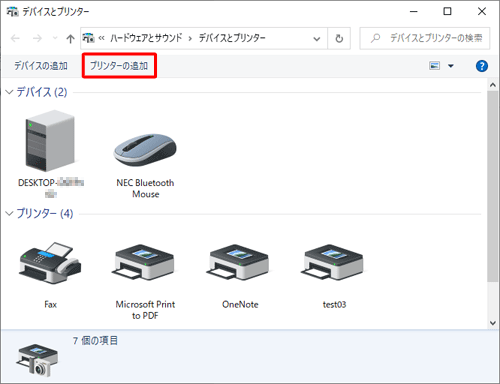
Task: Maximize the デバイスとプリンター window
Action: tap(447, 11)
